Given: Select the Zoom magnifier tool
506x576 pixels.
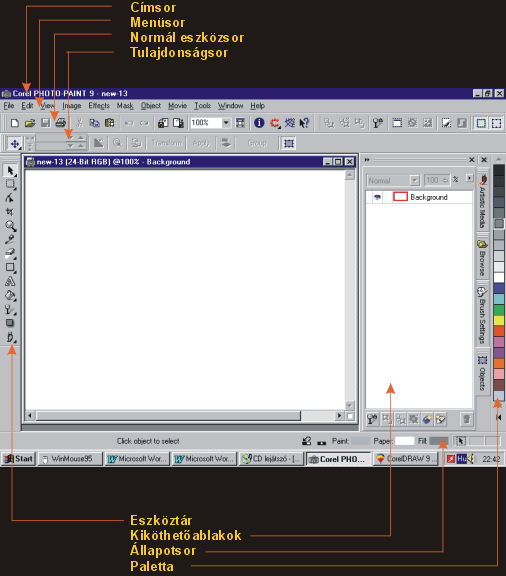Looking at the screenshot, I should click(10, 226).
